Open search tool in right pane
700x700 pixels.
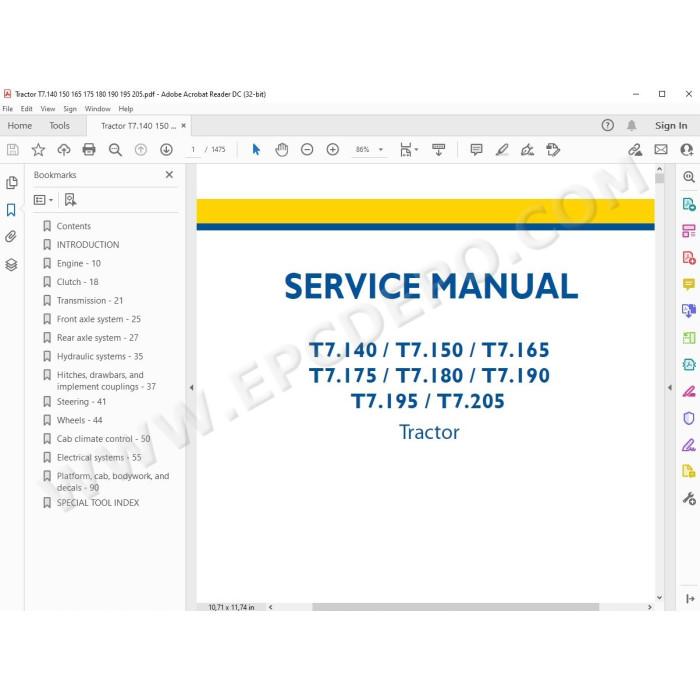pyautogui.click(x=689, y=177)
